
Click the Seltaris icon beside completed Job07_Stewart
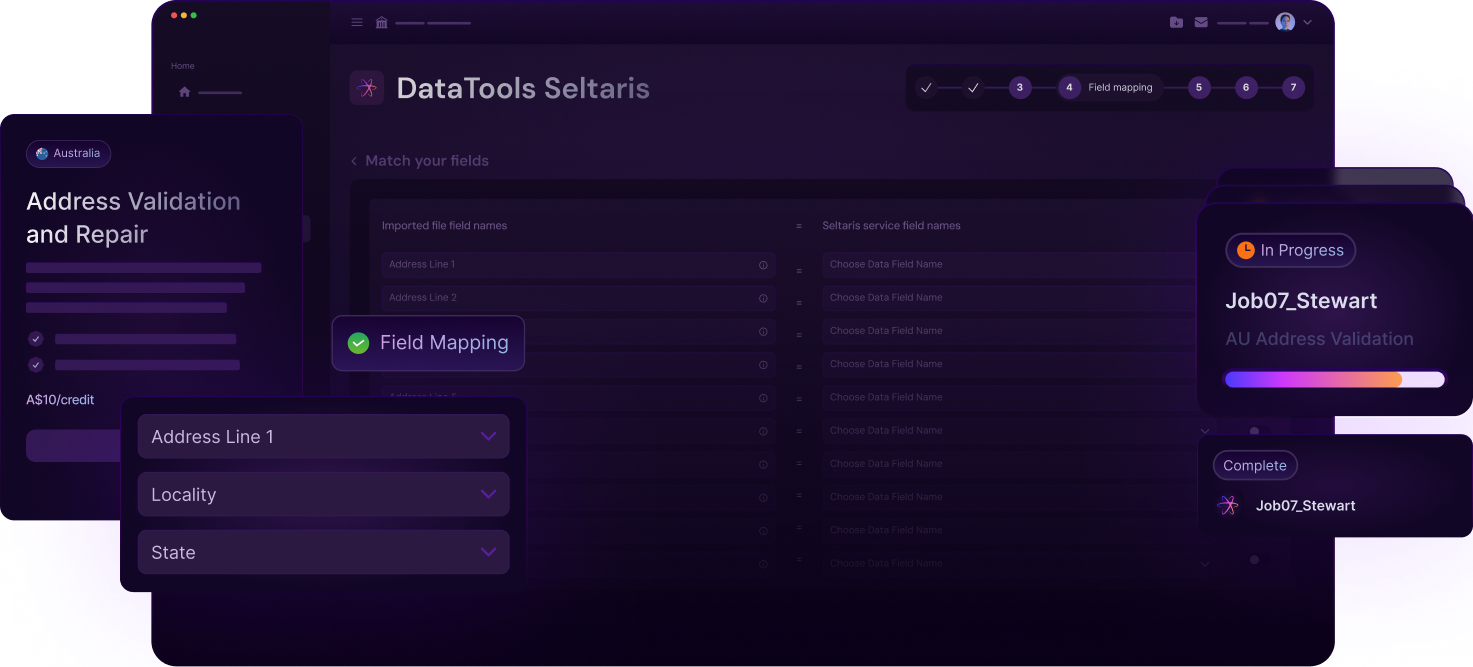pyautogui.click(x=1228, y=506)
